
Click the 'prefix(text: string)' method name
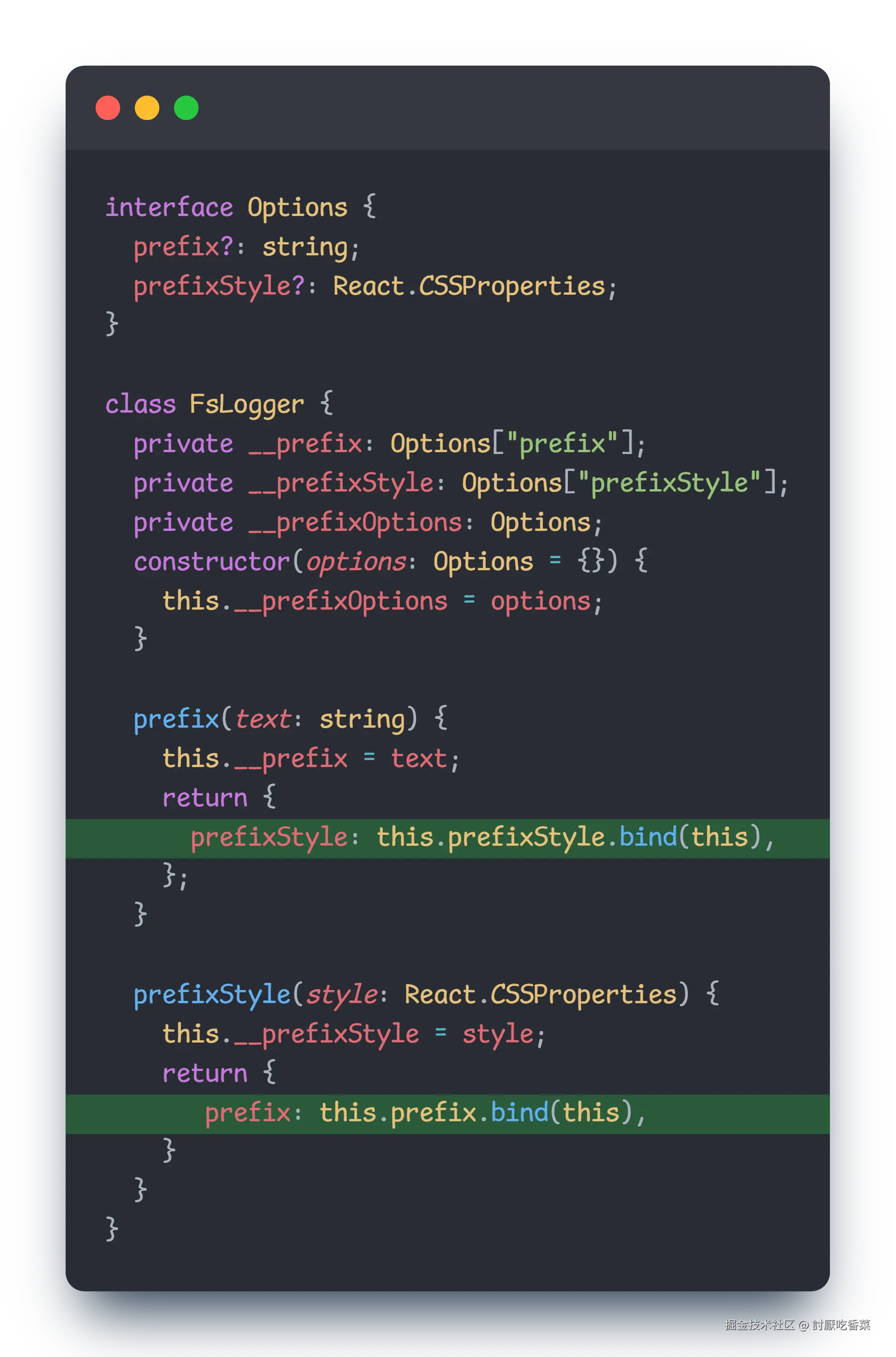[177, 719]
